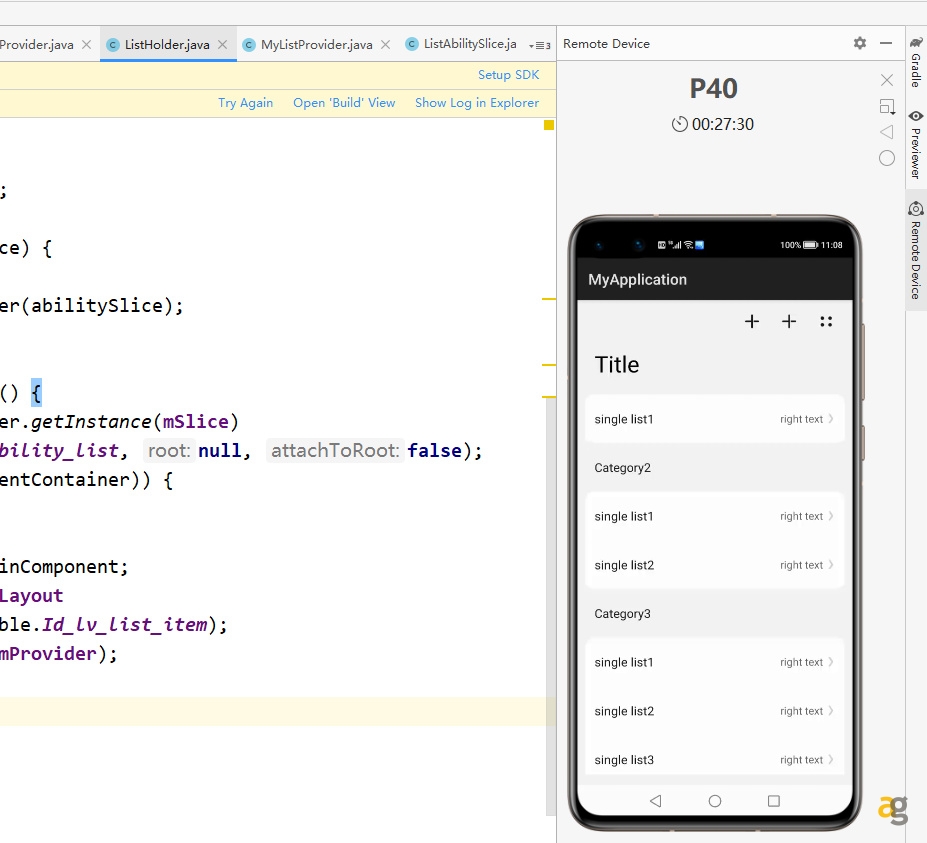The width and height of the screenshot is (927, 843).
Task: Click the X icon to end device session
Action: pos(886,79)
